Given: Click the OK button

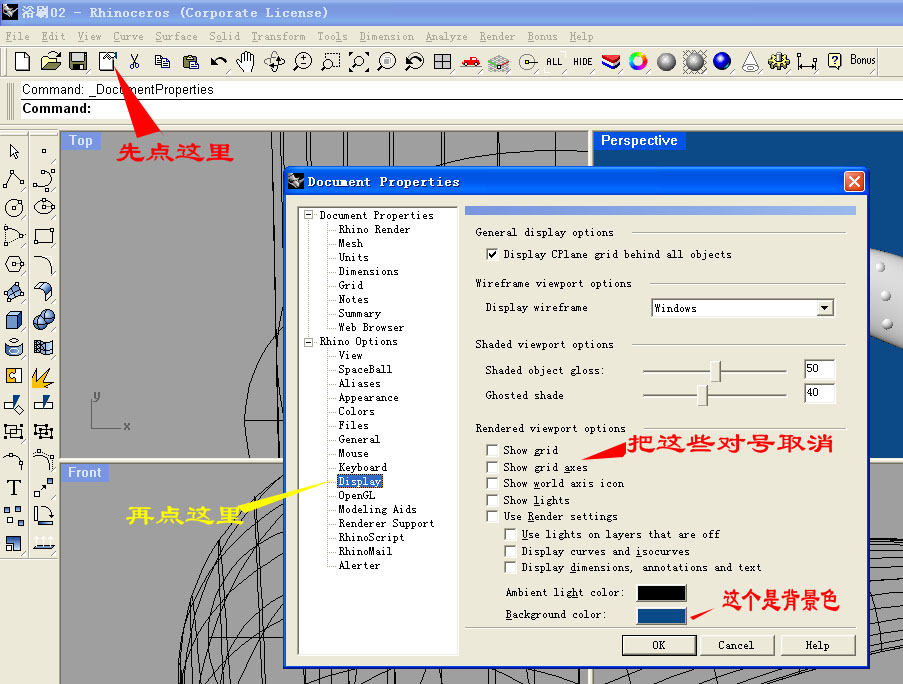Looking at the screenshot, I should click(x=658, y=645).
